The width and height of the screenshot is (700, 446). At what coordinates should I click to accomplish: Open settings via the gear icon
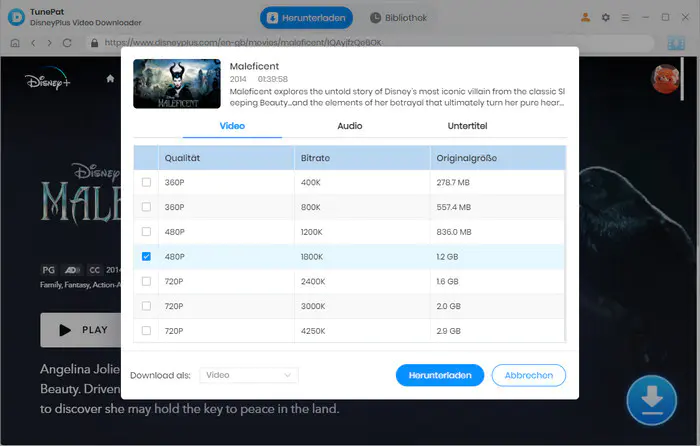point(605,17)
